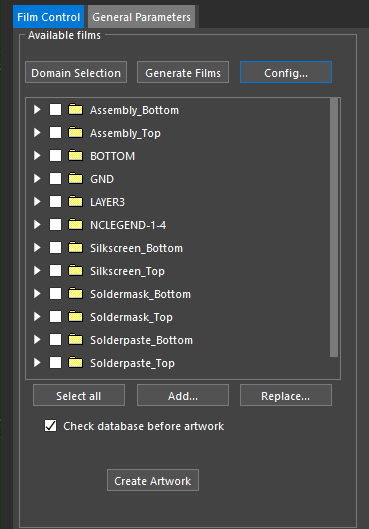The image size is (369, 529).
Task: Click the Add... button
Action: (x=183, y=395)
